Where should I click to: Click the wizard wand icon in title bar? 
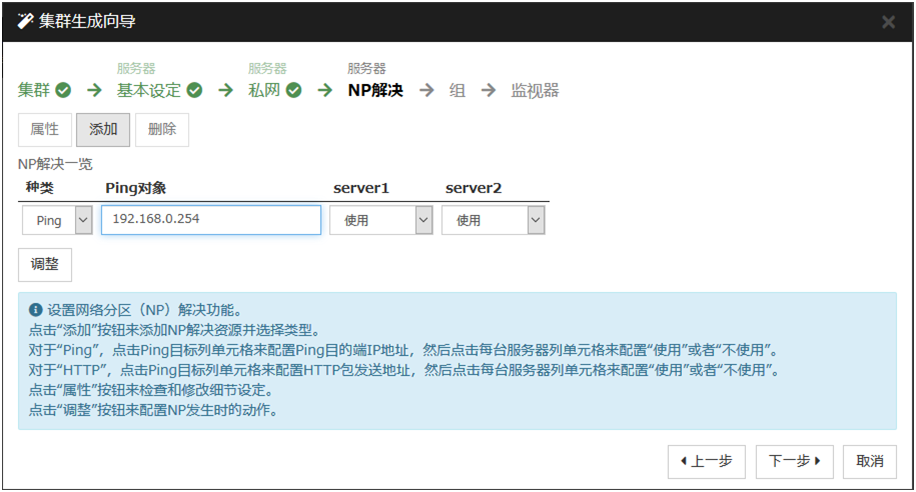[x=26, y=21]
